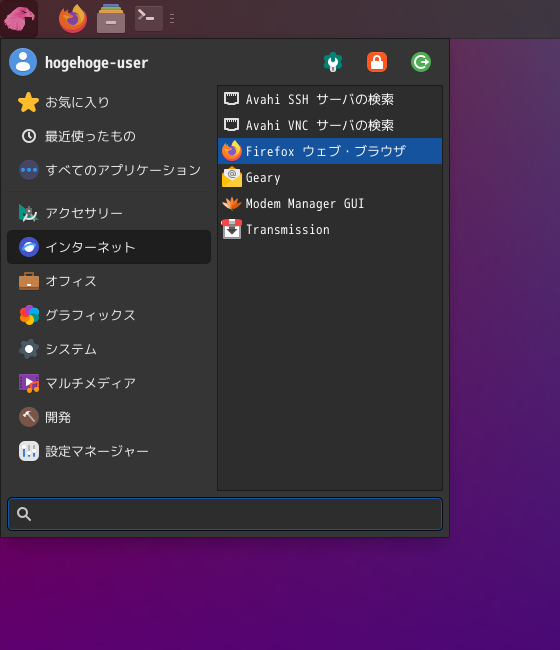Launch Firefox ウェブ・ブラウザ entry
The image size is (560, 650).
pos(330,151)
